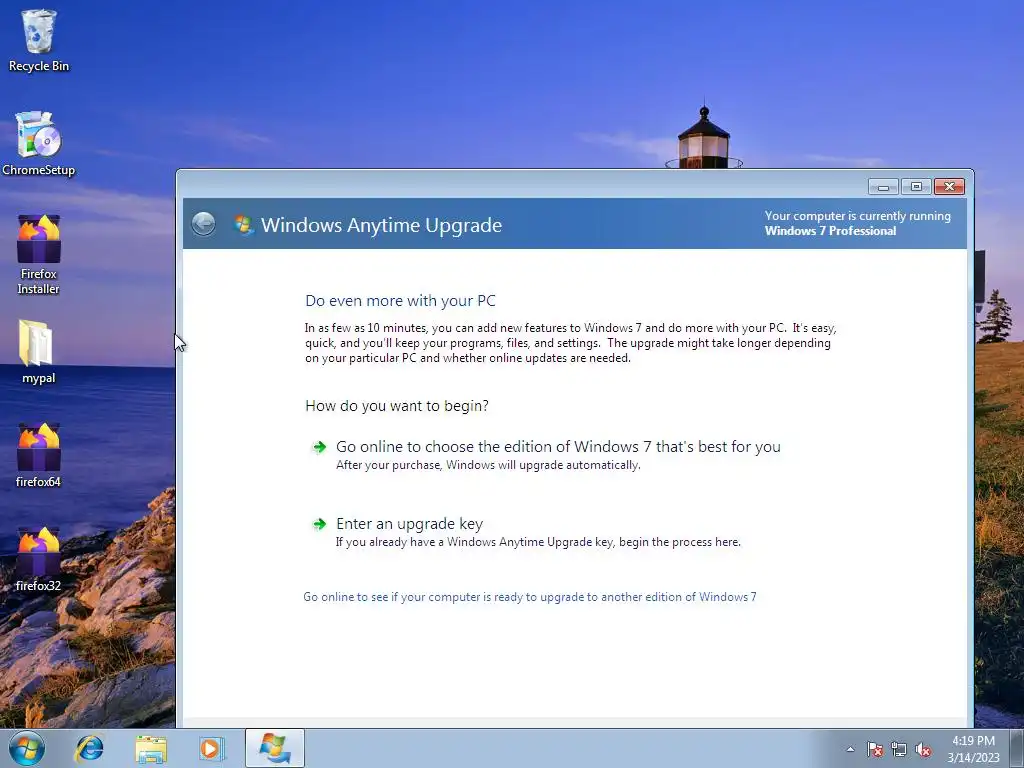The image size is (1024, 768).
Task: Click green arrow beside Go online option
Action: (x=319, y=447)
